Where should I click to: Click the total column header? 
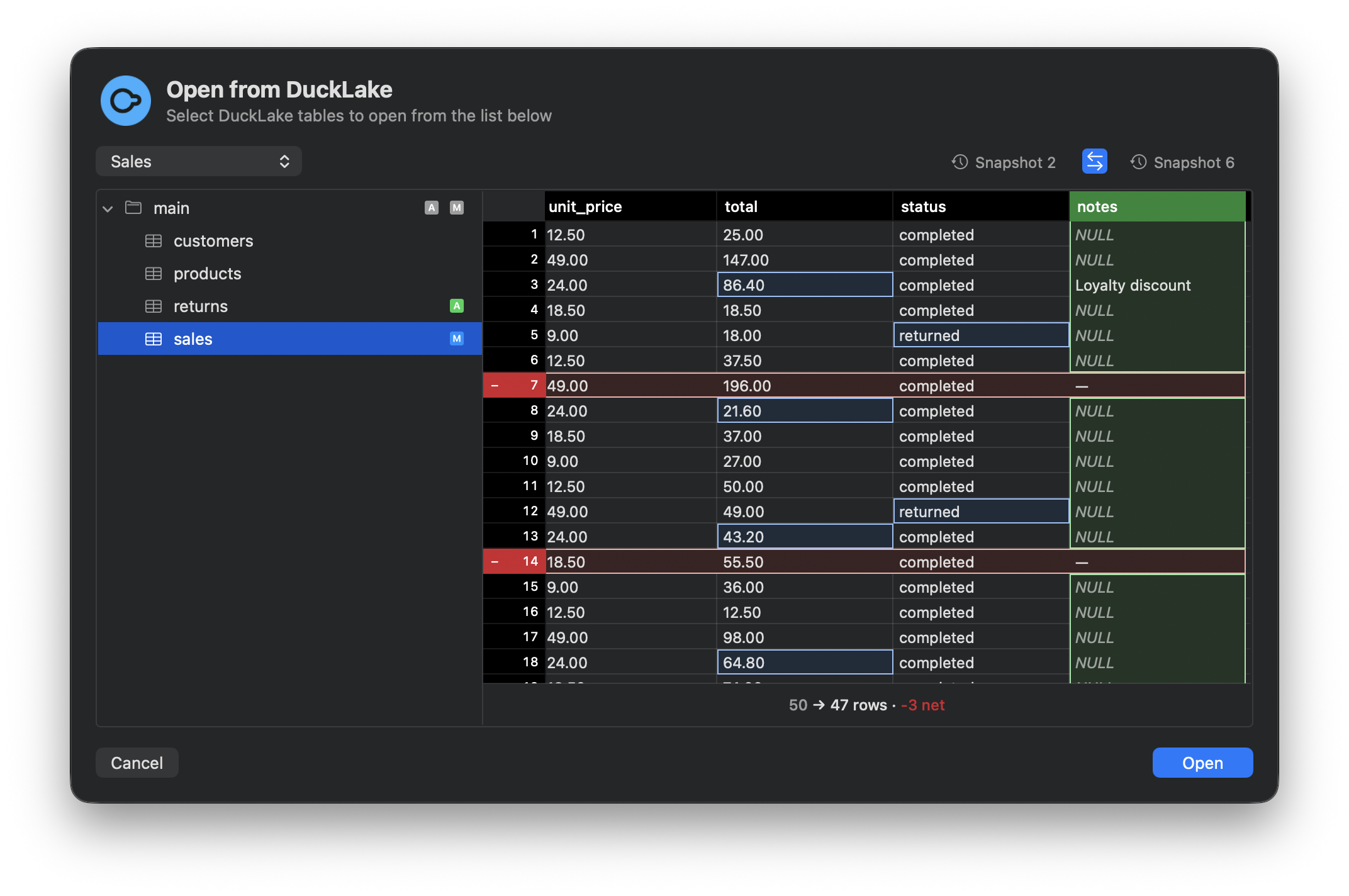pyautogui.click(x=805, y=206)
